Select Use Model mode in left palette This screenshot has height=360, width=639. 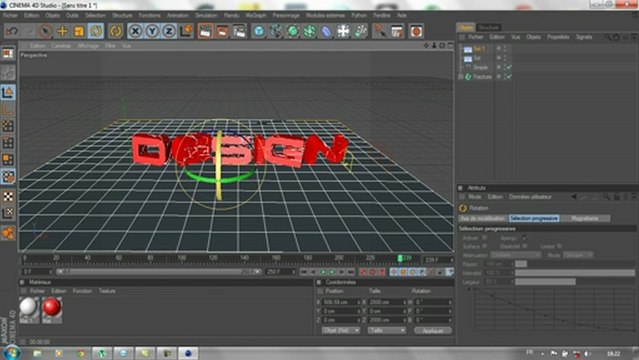coord(8,93)
